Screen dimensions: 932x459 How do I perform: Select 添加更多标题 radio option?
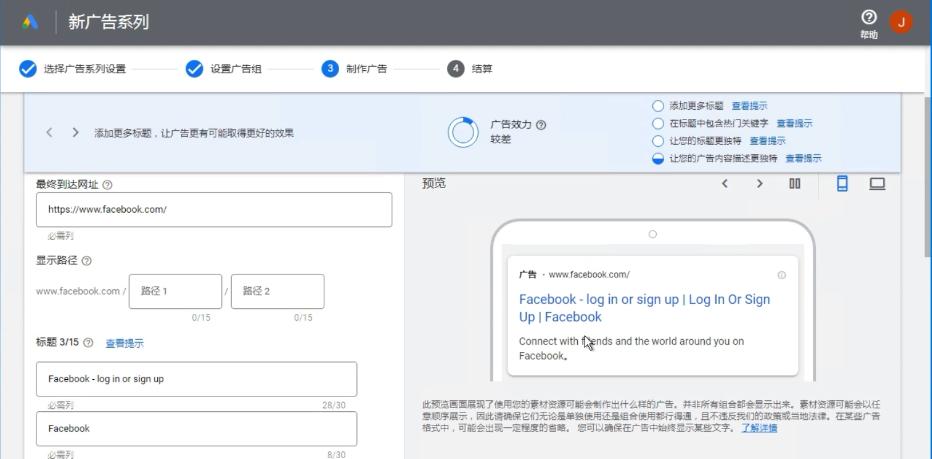pos(657,106)
